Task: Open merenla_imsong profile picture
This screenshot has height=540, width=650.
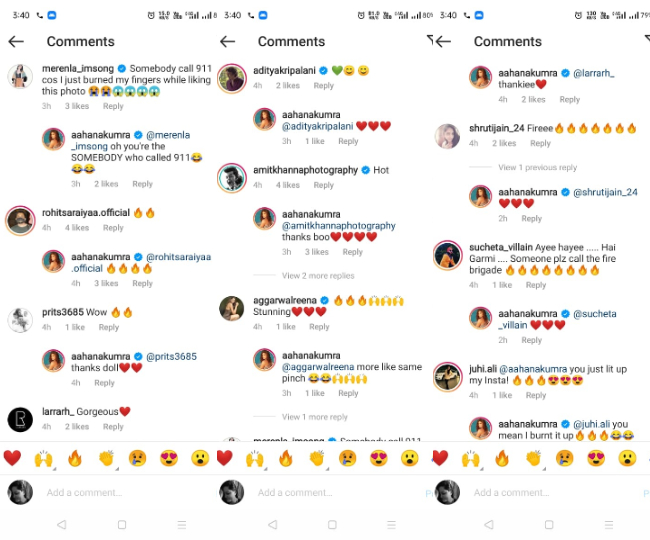Action: 20,77
